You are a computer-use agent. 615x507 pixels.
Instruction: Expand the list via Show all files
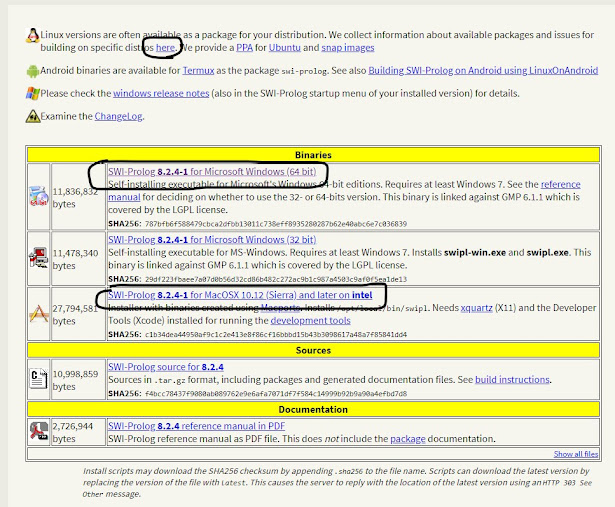574,453
